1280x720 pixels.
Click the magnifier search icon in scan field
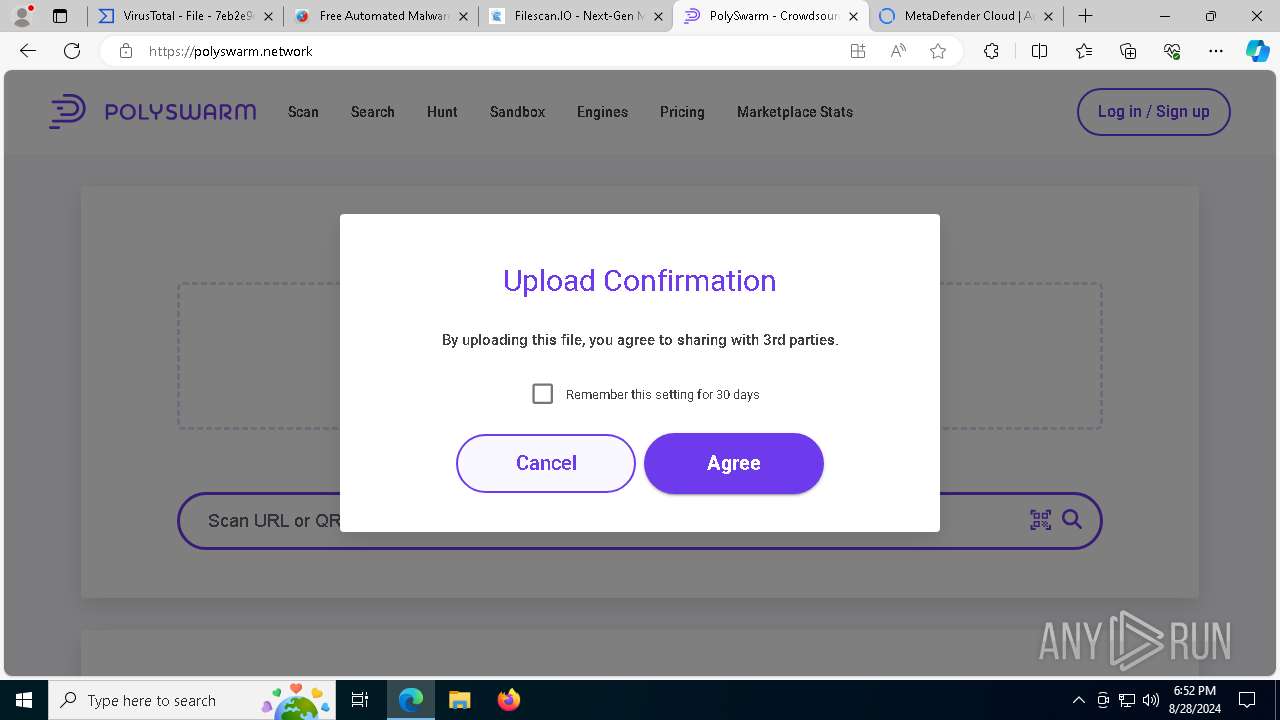point(1072,520)
